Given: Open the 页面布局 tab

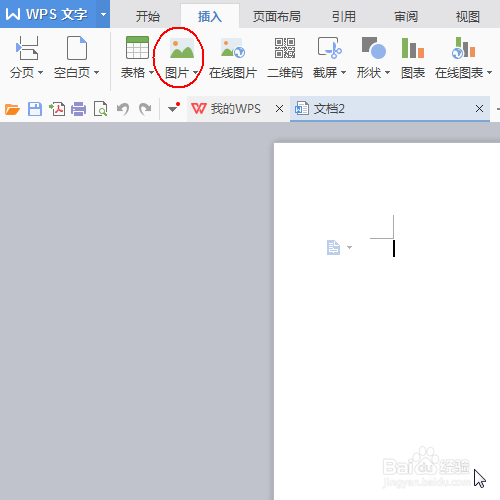Looking at the screenshot, I should click(276, 16).
